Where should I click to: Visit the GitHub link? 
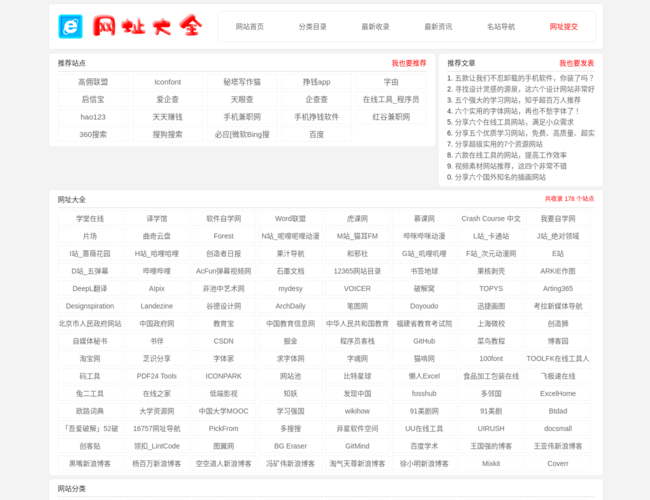424,341
